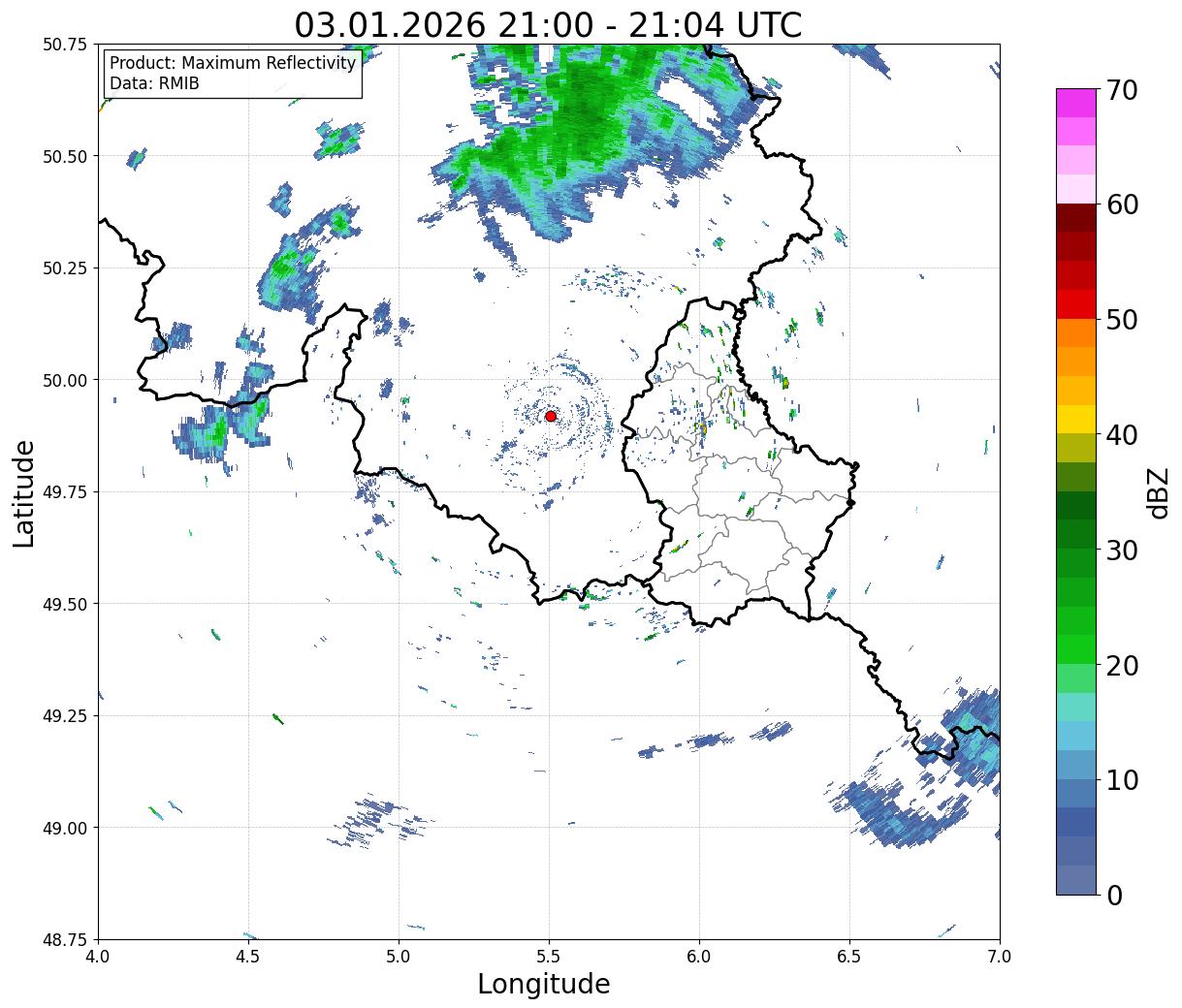Click the yellow colorbar swatch above 40
The image size is (1182, 1008).
click(x=1076, y=420)
